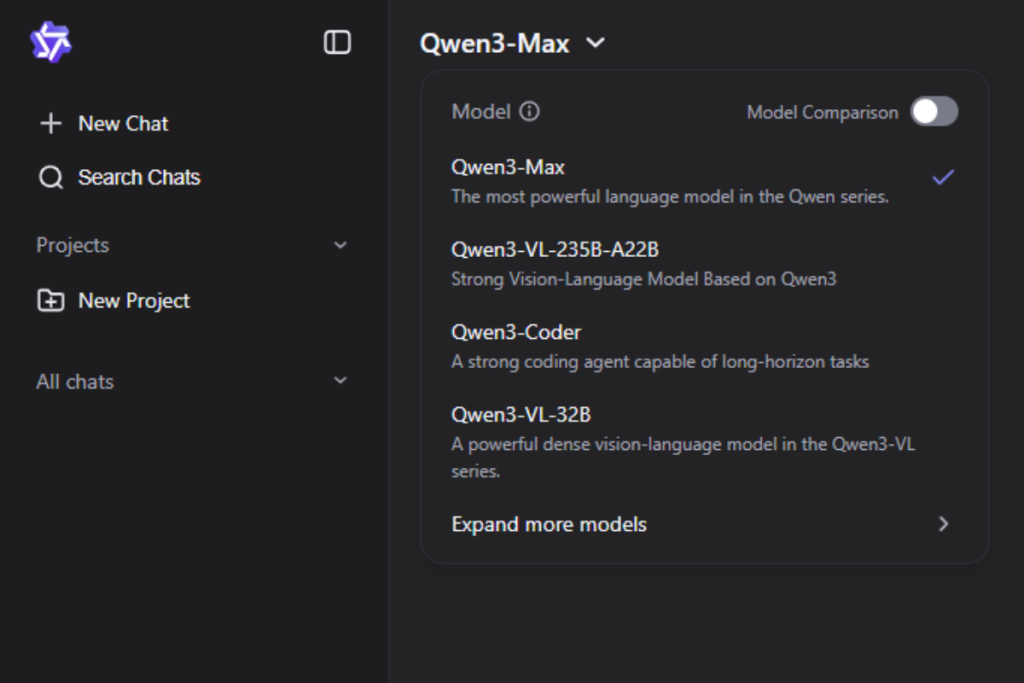This screenshot has width=1024, height=683.
Task: Click the info icon next to Model
Action: [x=531, y=112]
